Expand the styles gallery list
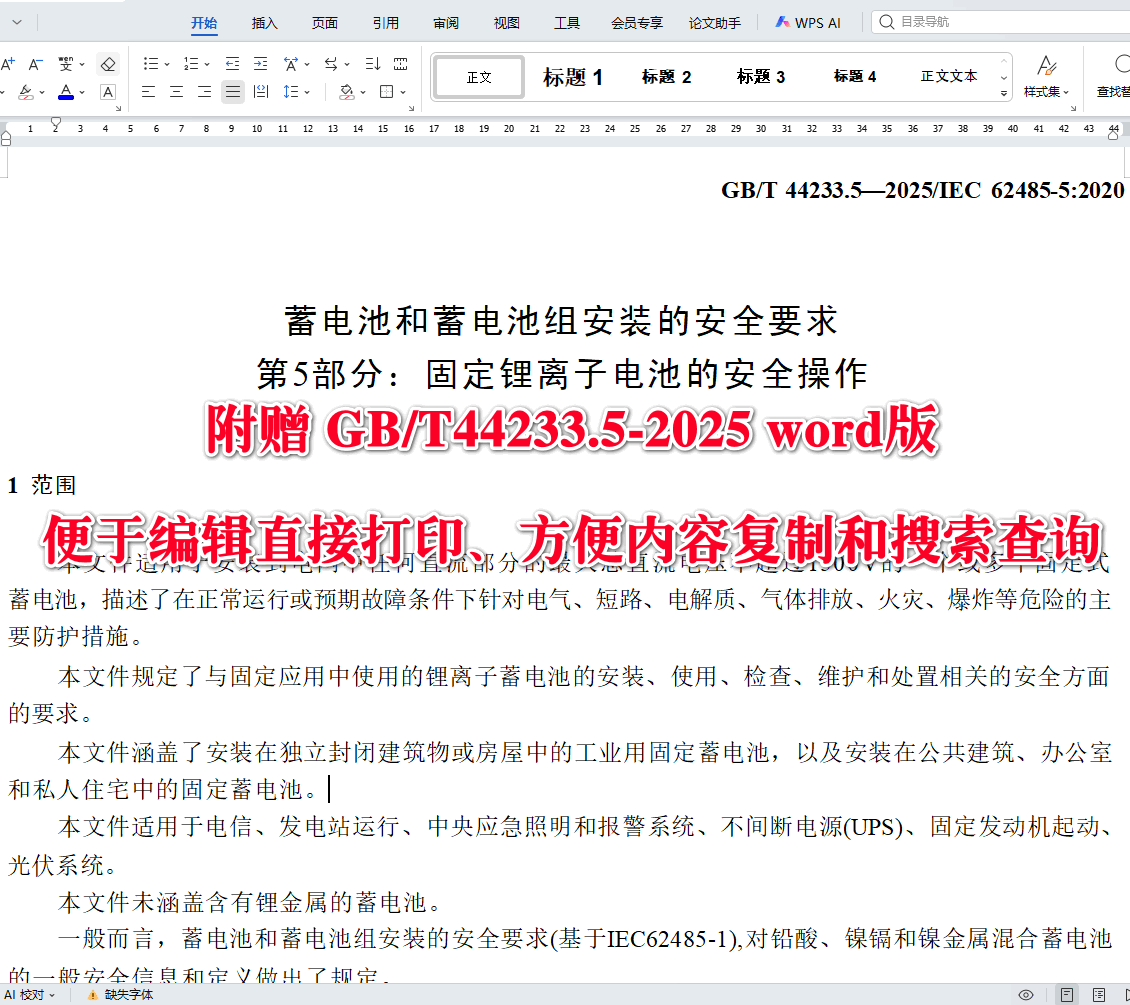Screen dimensions: 1130x1005 pyautogui.click(x=1004, y=94)
